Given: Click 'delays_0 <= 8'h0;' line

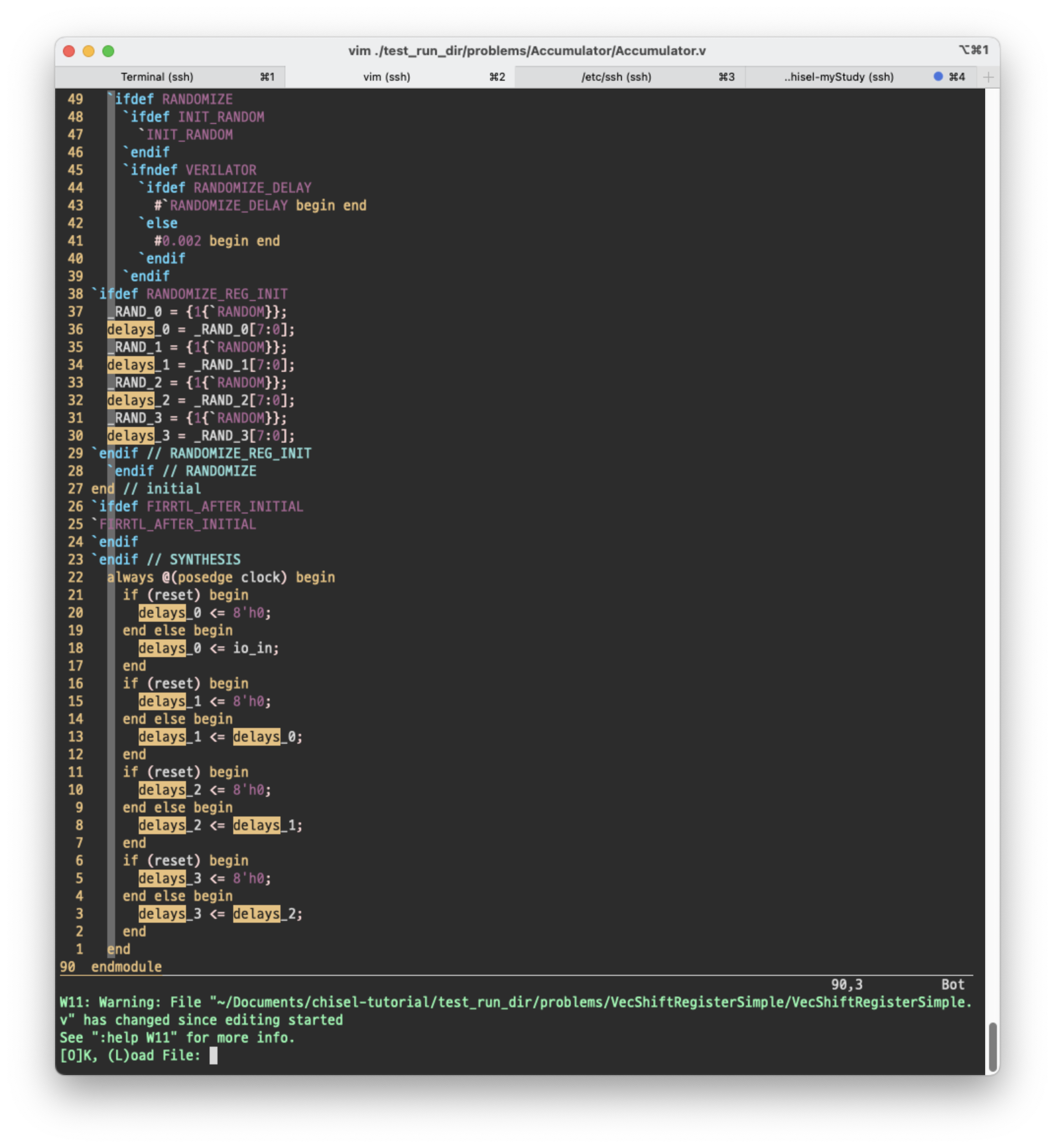Looking at the screenshot, I should [x=205, y=613].
